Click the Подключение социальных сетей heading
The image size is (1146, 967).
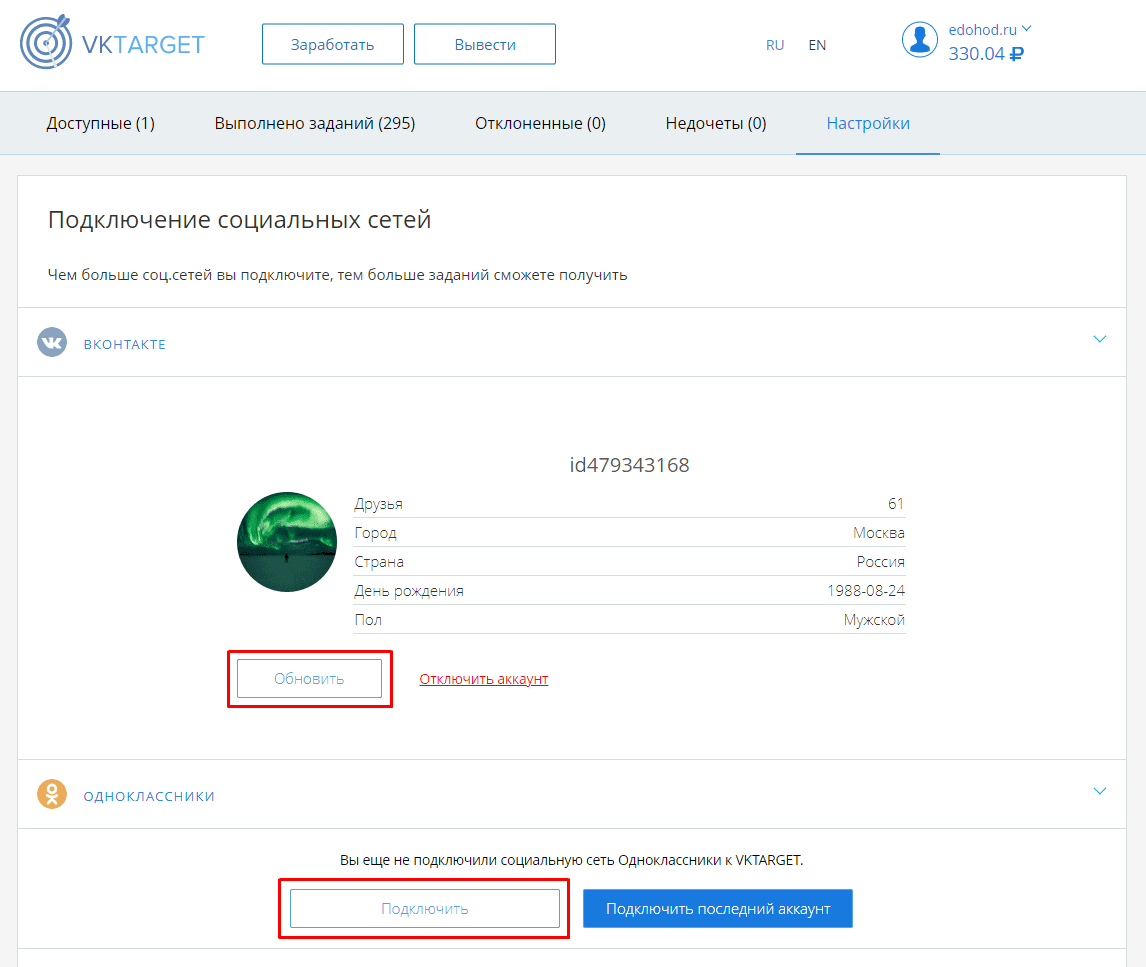click(x=240, y=219)
